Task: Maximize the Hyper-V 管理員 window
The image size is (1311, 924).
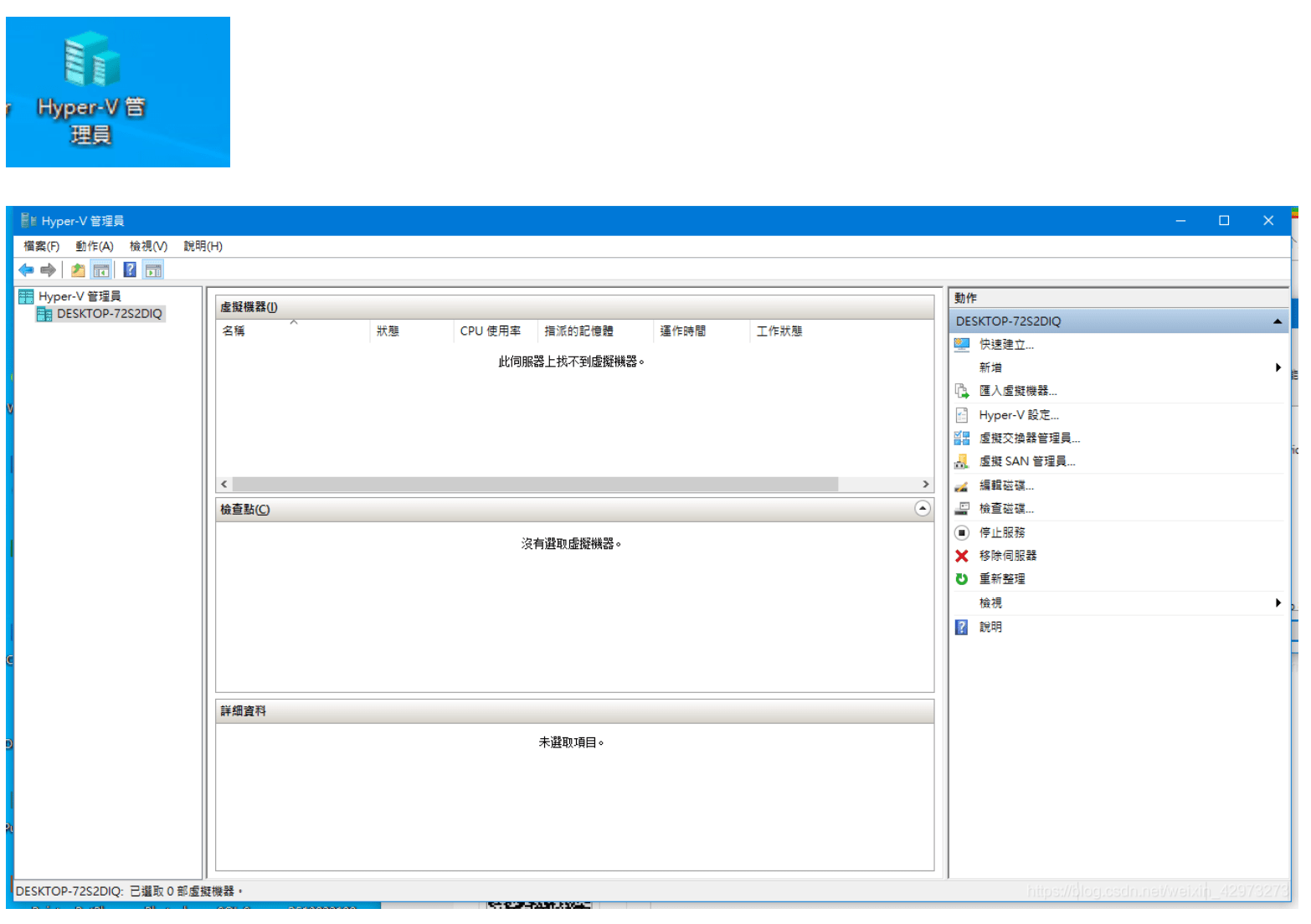Action: 1224,221
